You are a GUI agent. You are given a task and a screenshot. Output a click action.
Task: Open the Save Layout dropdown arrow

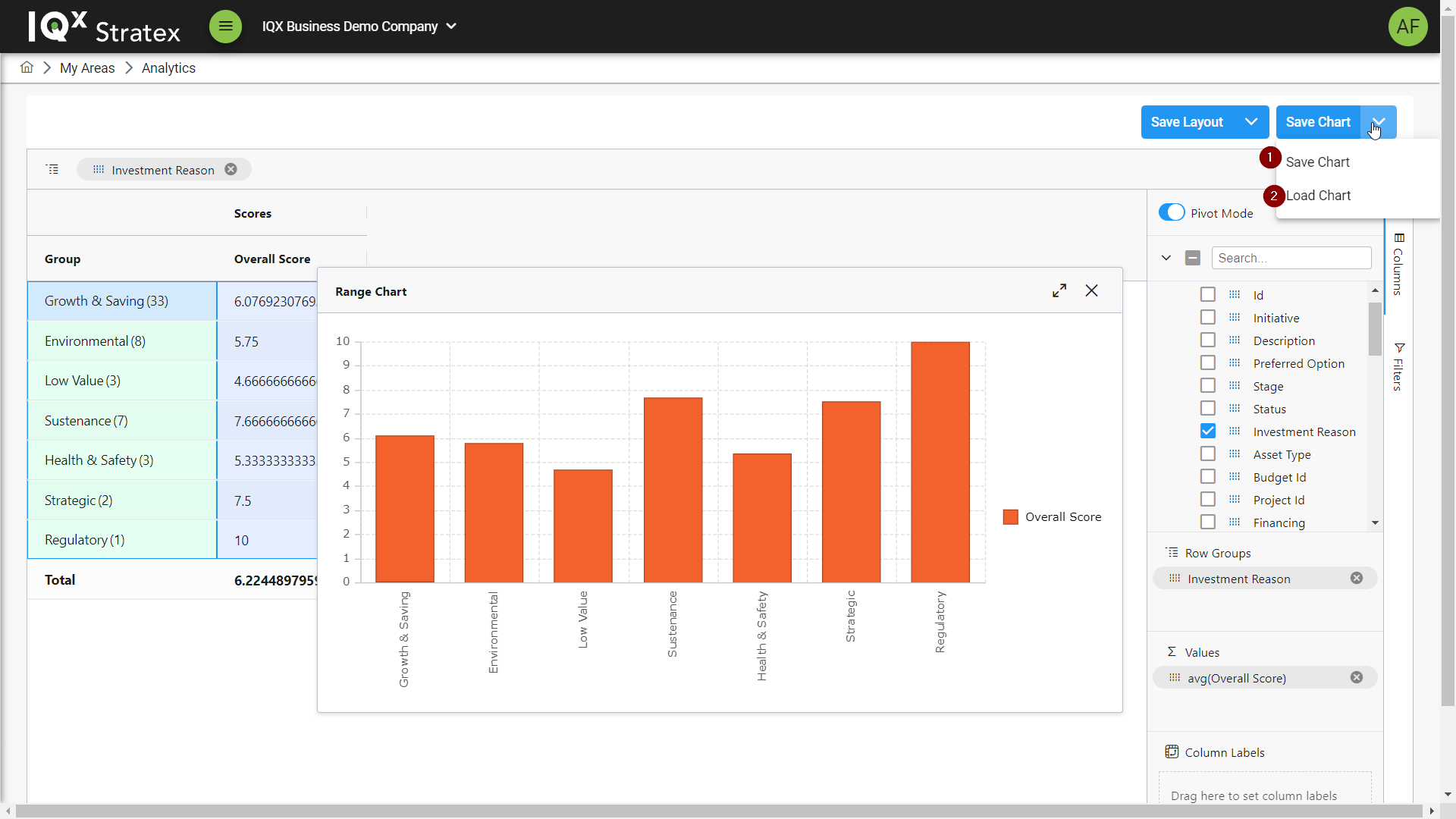click(1251, 121)
